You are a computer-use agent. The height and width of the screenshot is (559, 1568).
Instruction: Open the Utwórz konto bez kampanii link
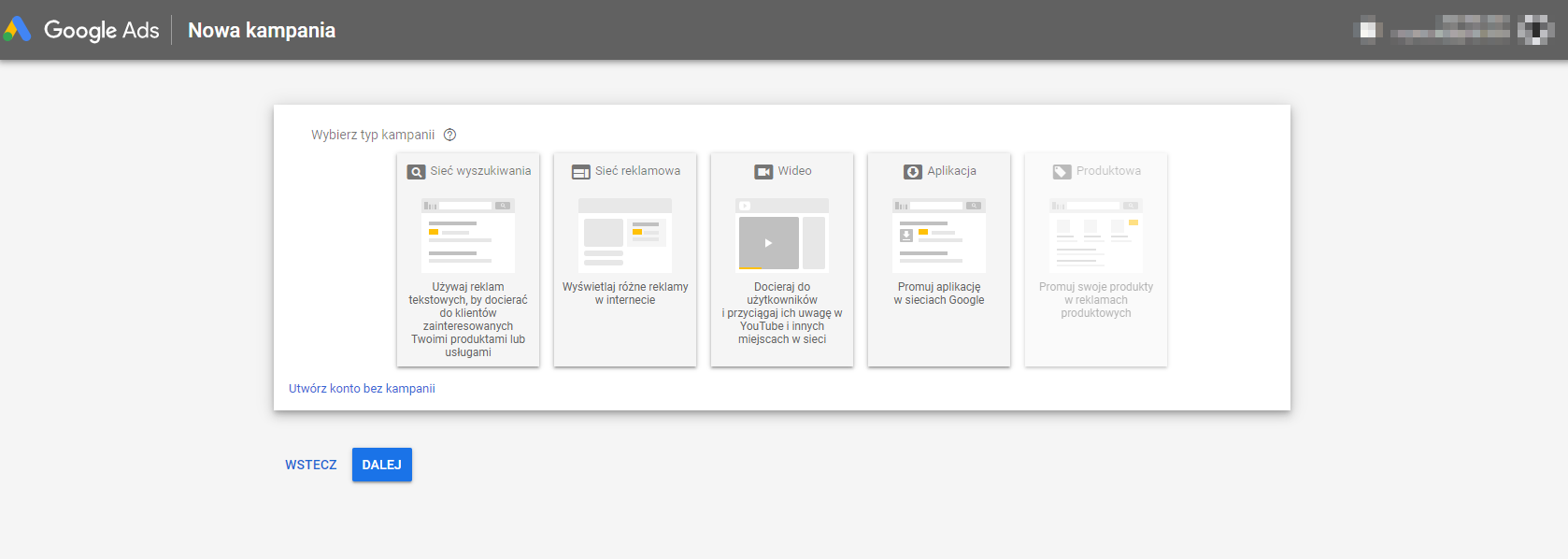pos(362,389)
